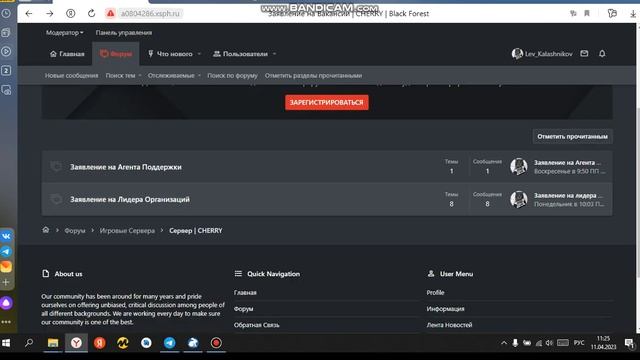
Task: Click Сервер | CHERRY breadcrumb
Action: pos(196,231)
